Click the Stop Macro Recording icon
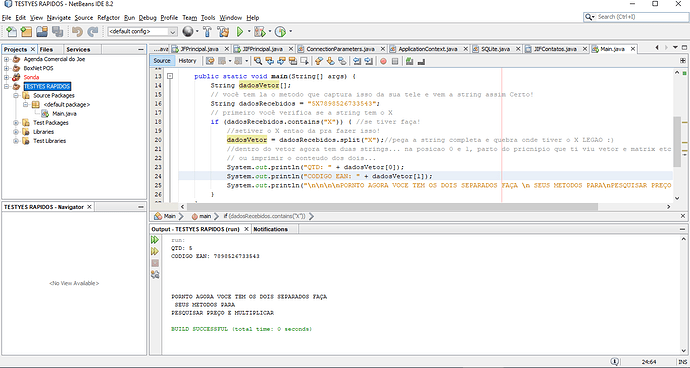This screenshot has width=690, height=368. tap(395, 61)
